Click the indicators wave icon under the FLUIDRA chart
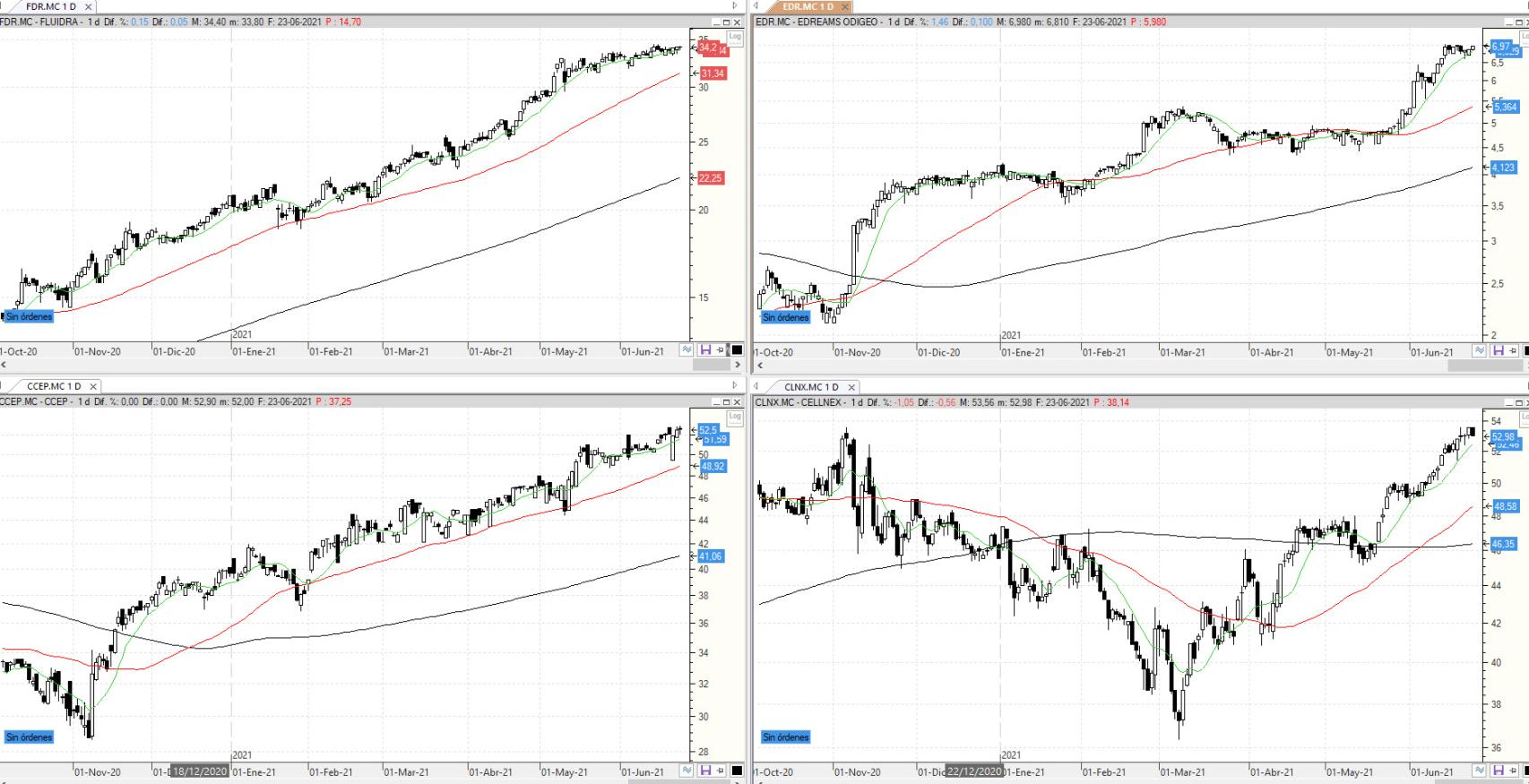This screenshot has height=784, width=1529. [687, 350]
